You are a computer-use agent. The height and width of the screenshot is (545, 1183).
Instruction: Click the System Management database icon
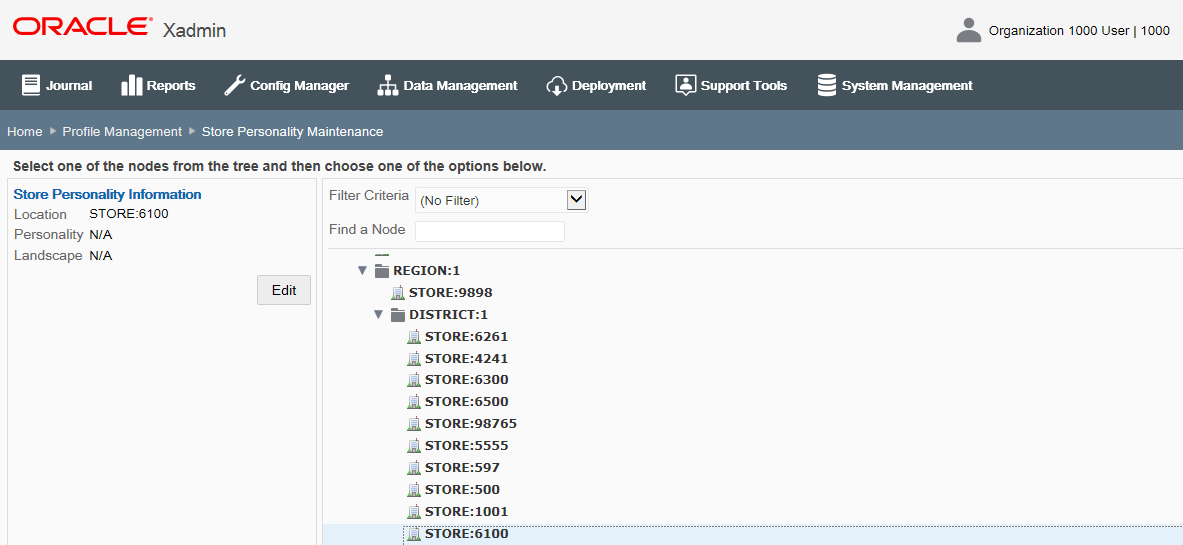click(x=827, y=85)
